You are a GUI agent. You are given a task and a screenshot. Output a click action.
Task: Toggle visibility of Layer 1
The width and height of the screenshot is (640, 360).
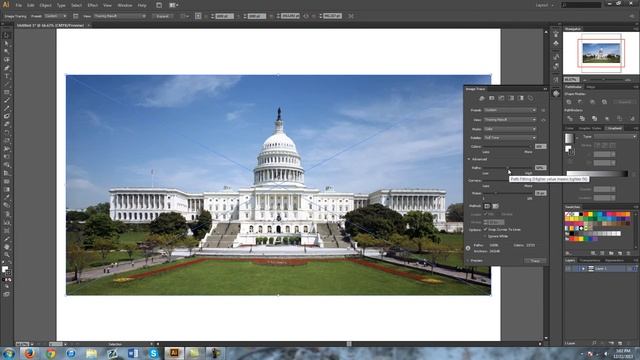568,269
